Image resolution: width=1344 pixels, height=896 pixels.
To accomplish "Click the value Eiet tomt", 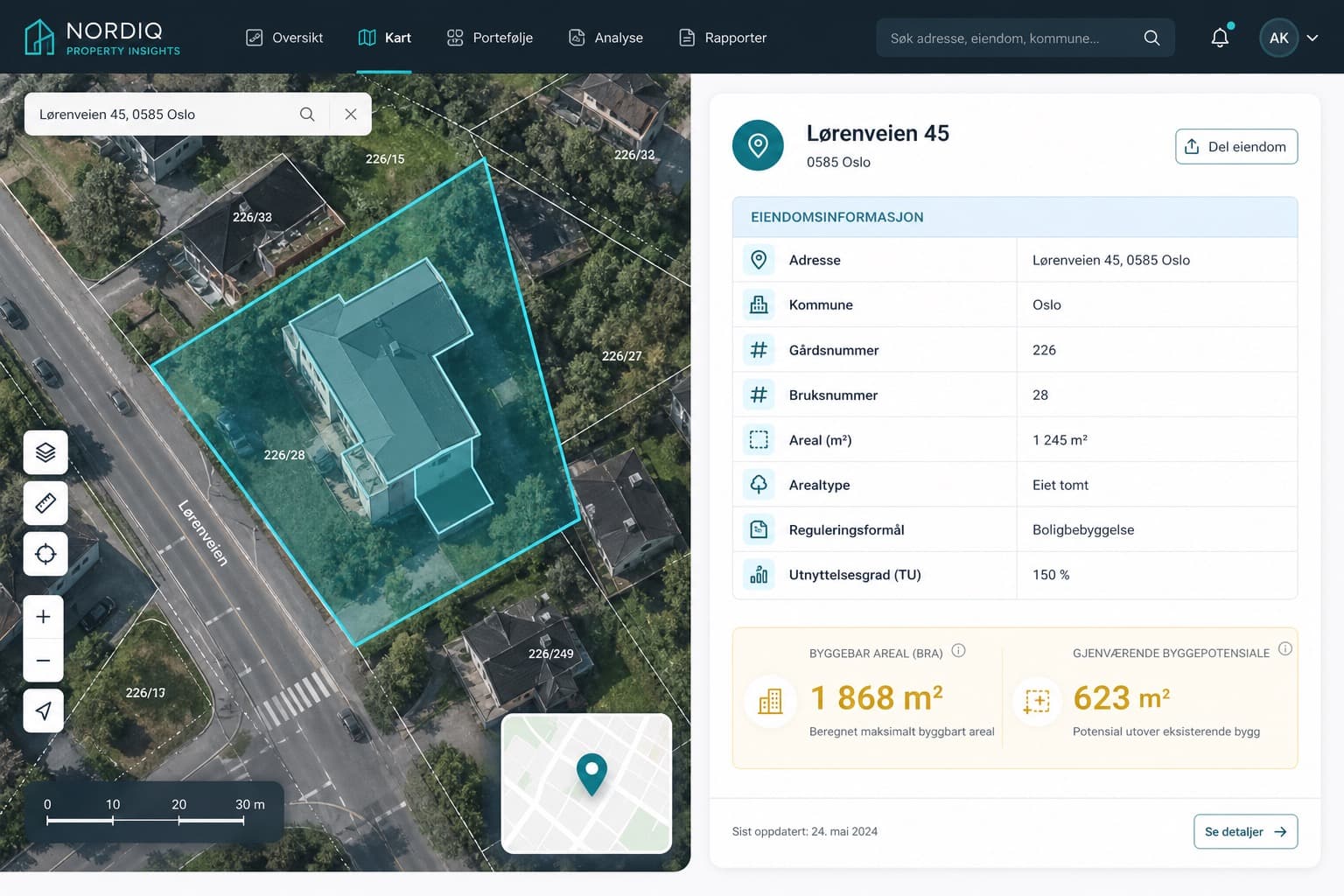I will tap(1060, 485).
